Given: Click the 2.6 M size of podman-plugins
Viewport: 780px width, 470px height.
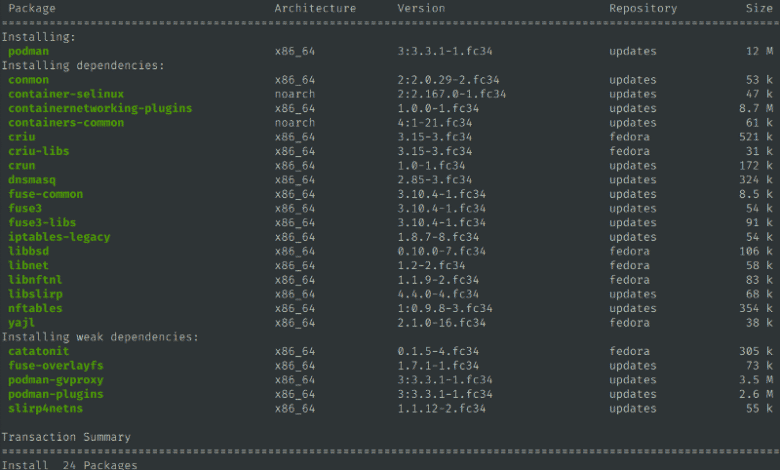Looking at the screenshot, I should point(756,394).
